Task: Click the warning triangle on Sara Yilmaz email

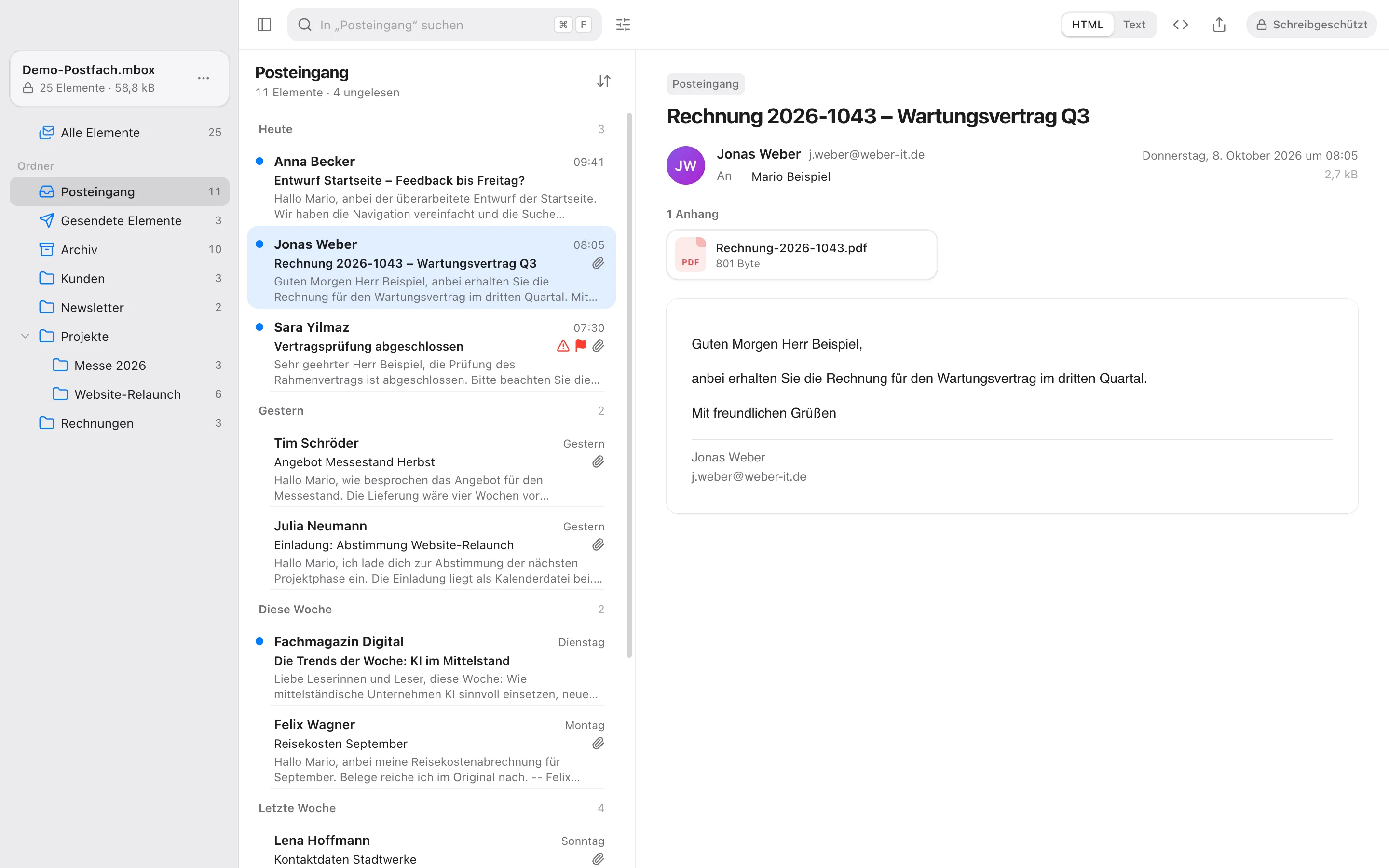Action: [x=563, y=346]
